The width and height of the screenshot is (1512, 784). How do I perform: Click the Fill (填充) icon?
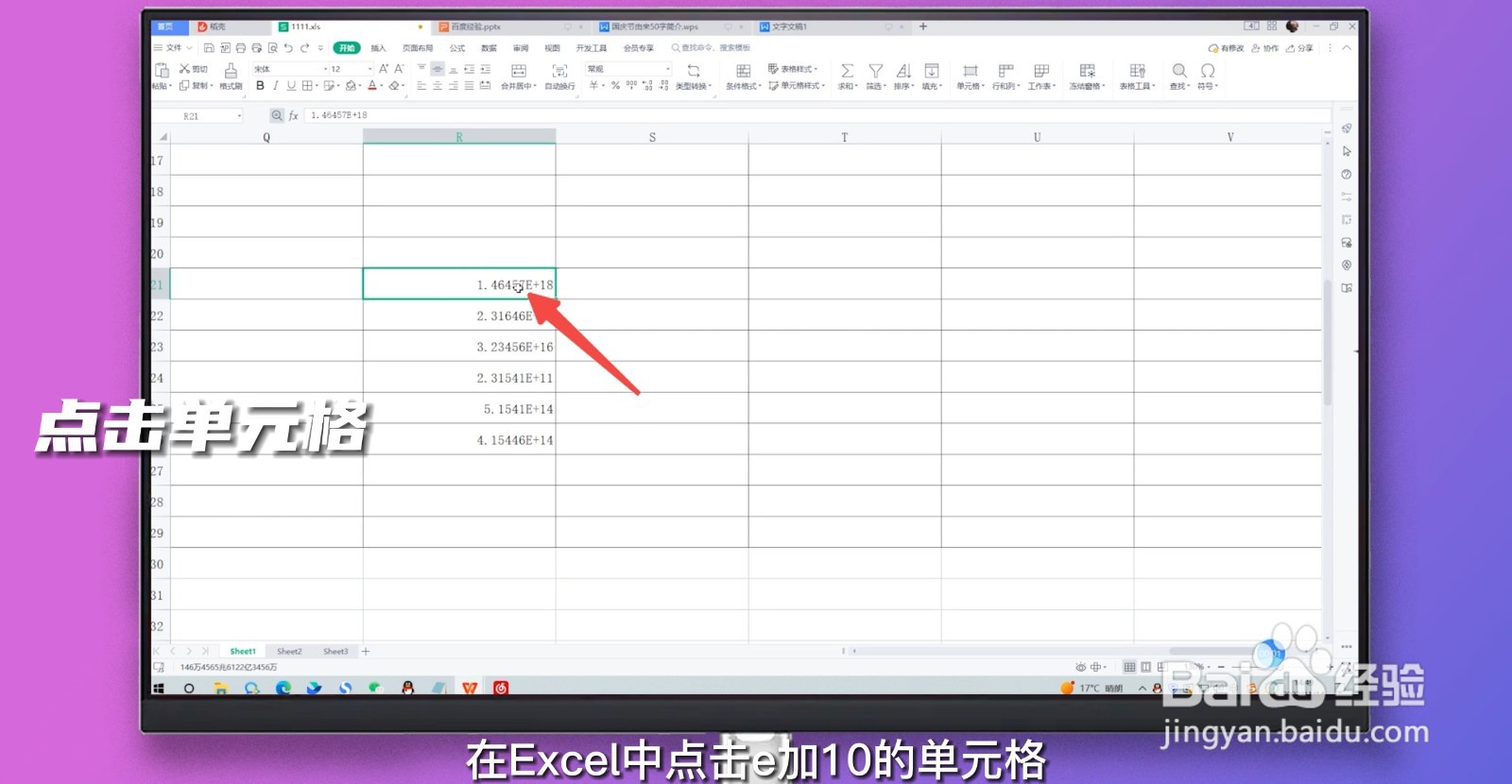point(931,71)
